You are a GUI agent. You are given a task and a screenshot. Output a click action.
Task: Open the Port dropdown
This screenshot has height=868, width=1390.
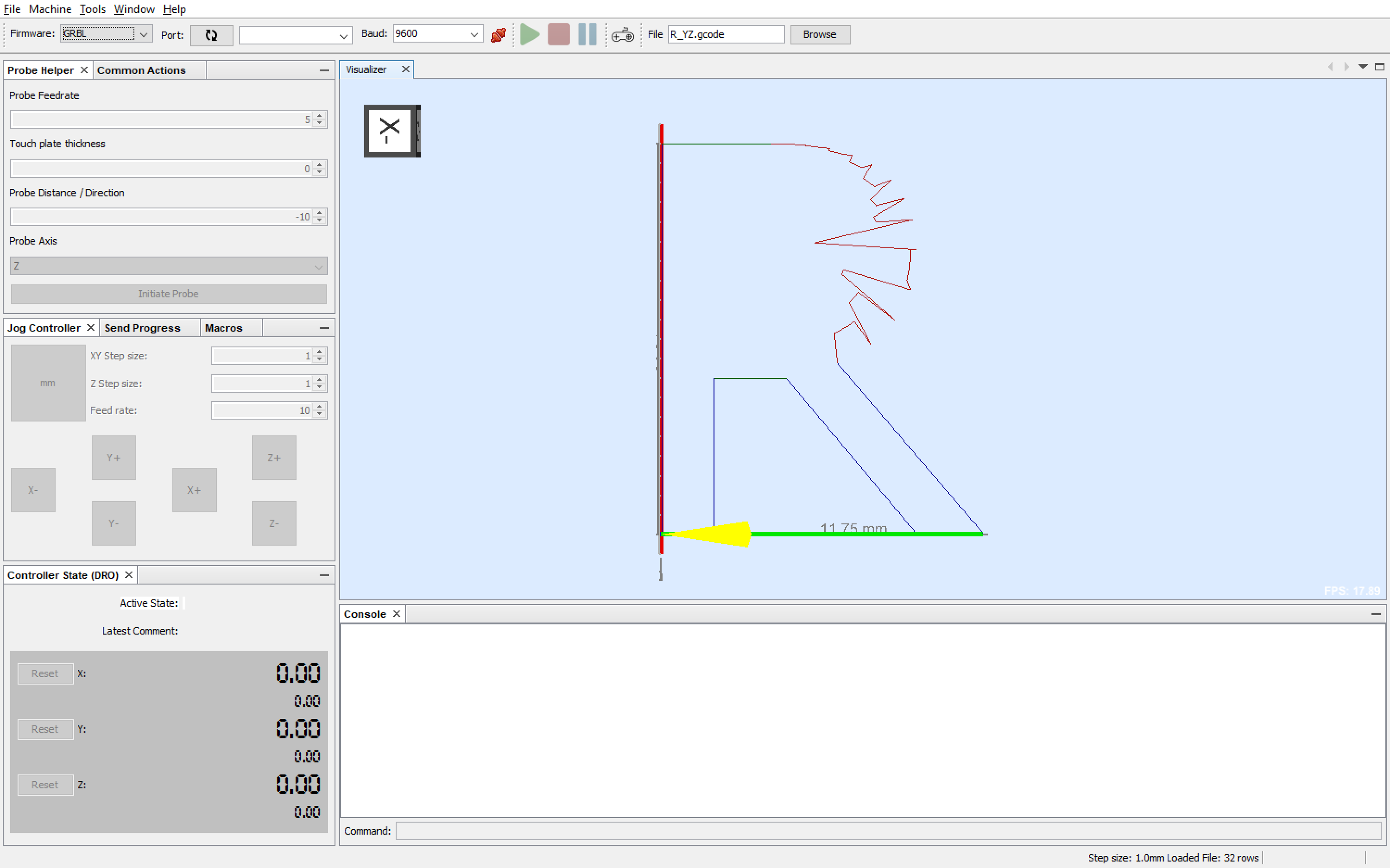[343, 36]
